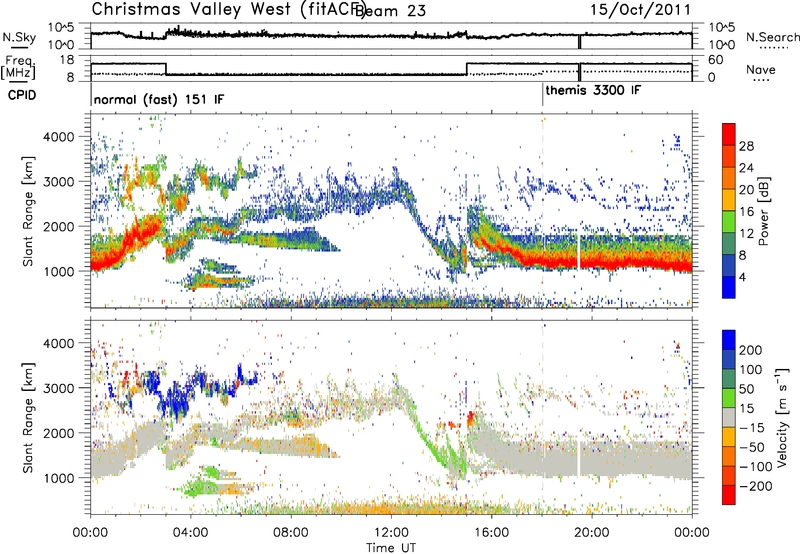Click the '16' power colorbar tick

tap(746, 212)
